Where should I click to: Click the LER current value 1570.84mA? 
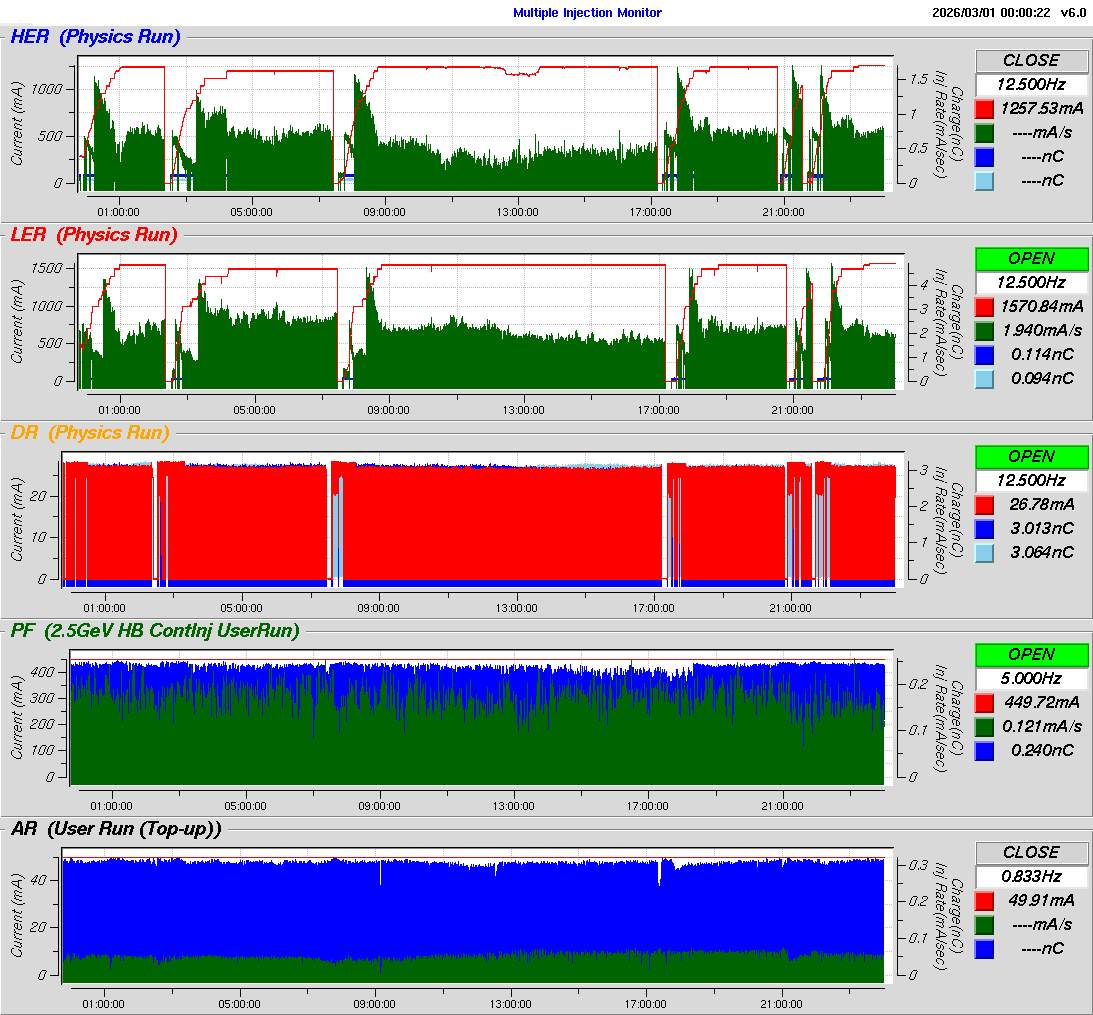click(1041, 307)
